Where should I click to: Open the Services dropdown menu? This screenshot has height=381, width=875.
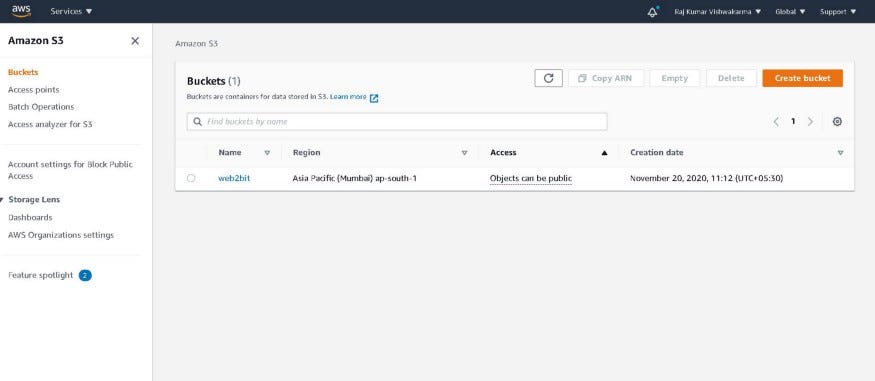coord(71,11)
